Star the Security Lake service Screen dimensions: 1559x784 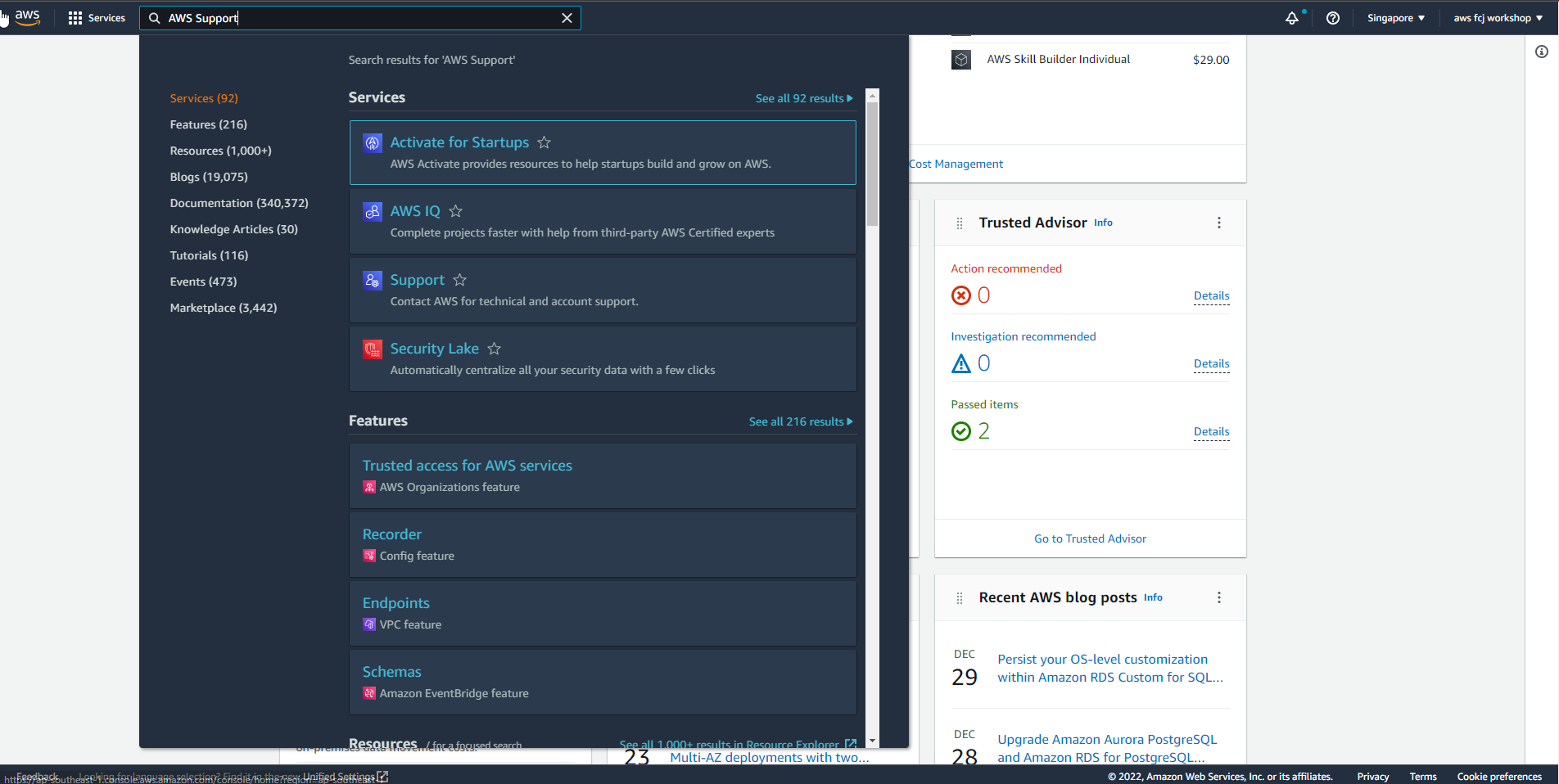495,349
